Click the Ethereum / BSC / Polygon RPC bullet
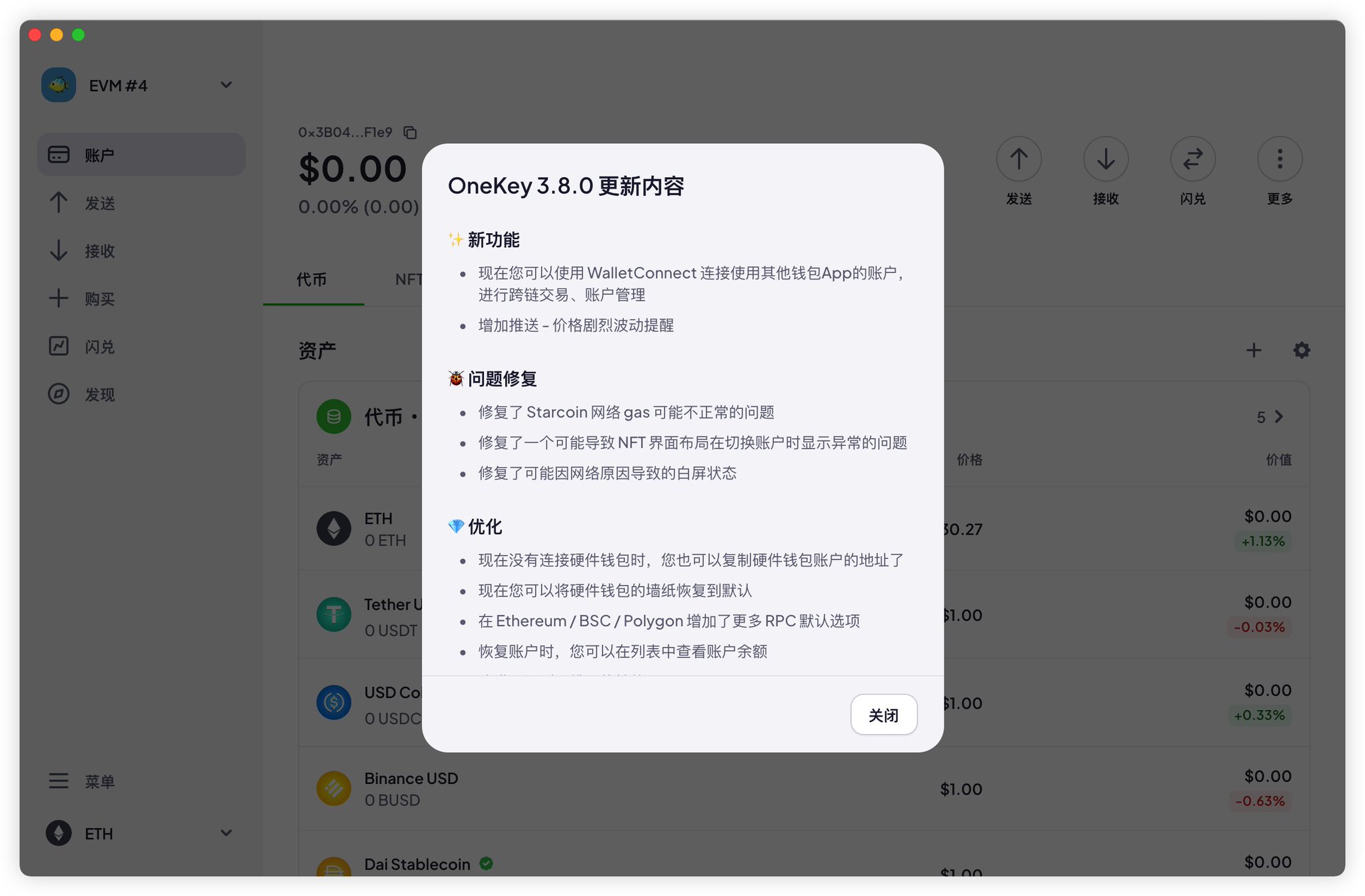This screenshot has height=896, width=1365. [669, 622]
